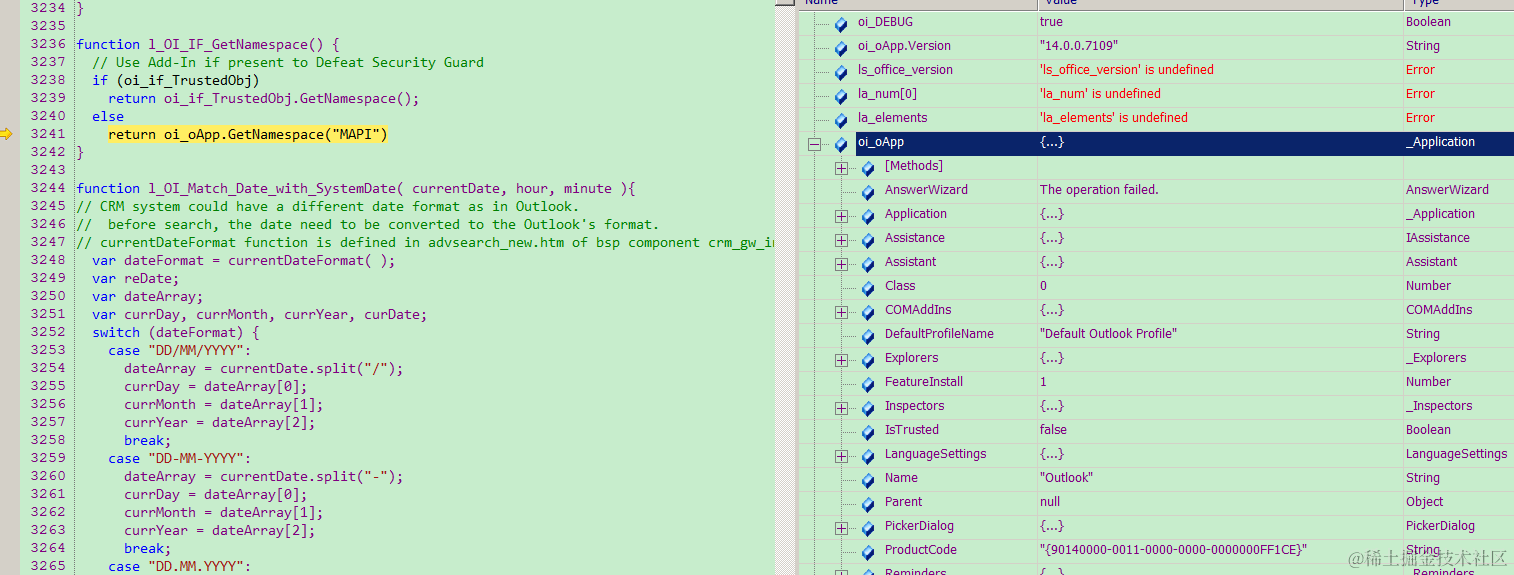Click the Class property cube icon
Screen dimensions: 1514x575
click(867, 288)
